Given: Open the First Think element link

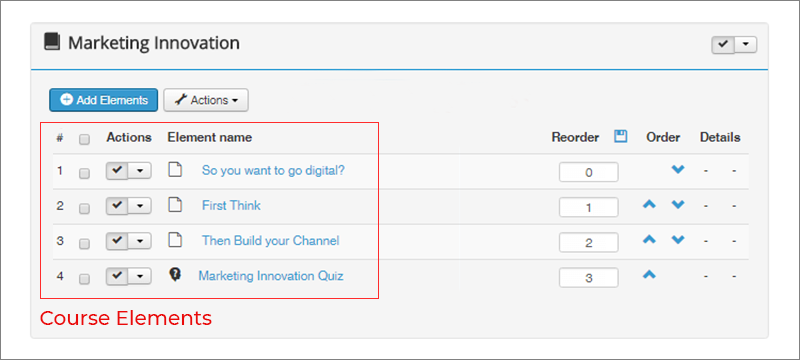Looking at the screenshot, I should click(x=231, y=205).
